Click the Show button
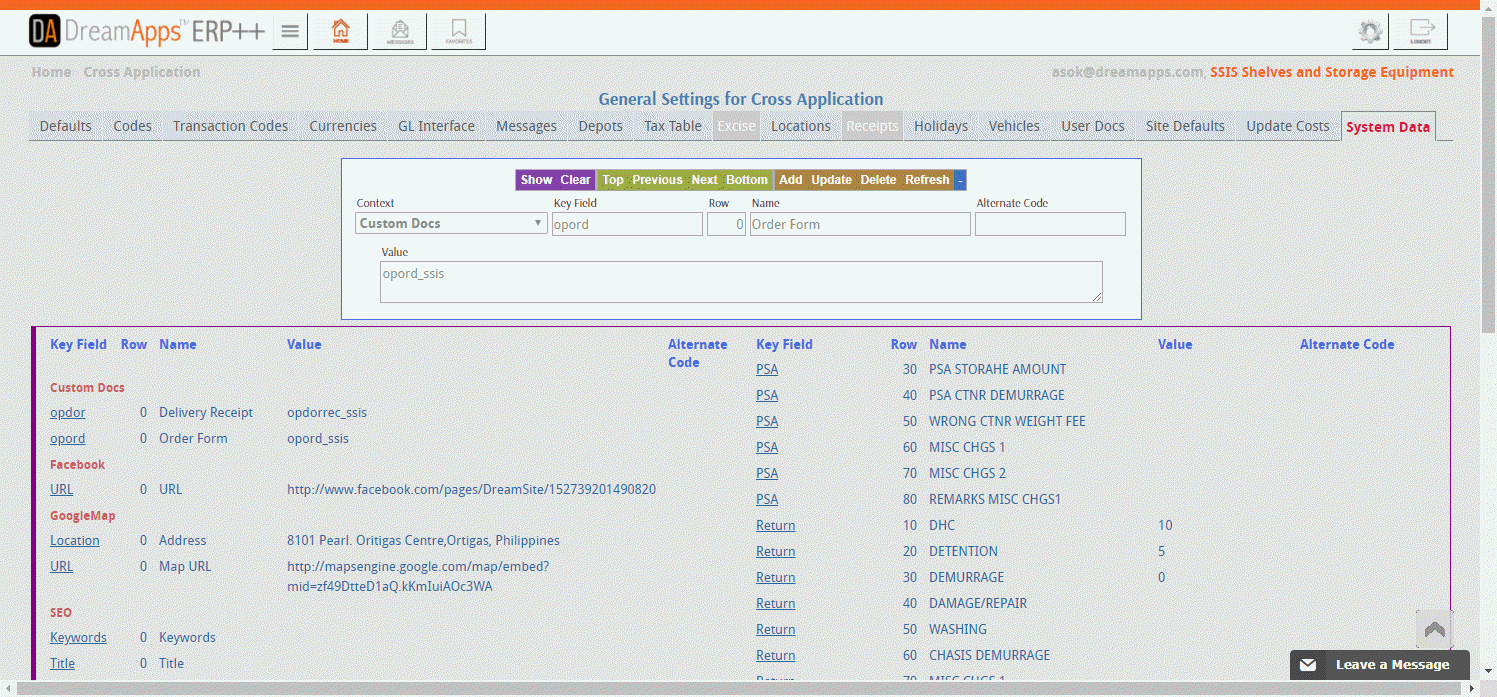The width and height of the screenshot is (1497, 697). pyautogui.click(x=536, y=180)
